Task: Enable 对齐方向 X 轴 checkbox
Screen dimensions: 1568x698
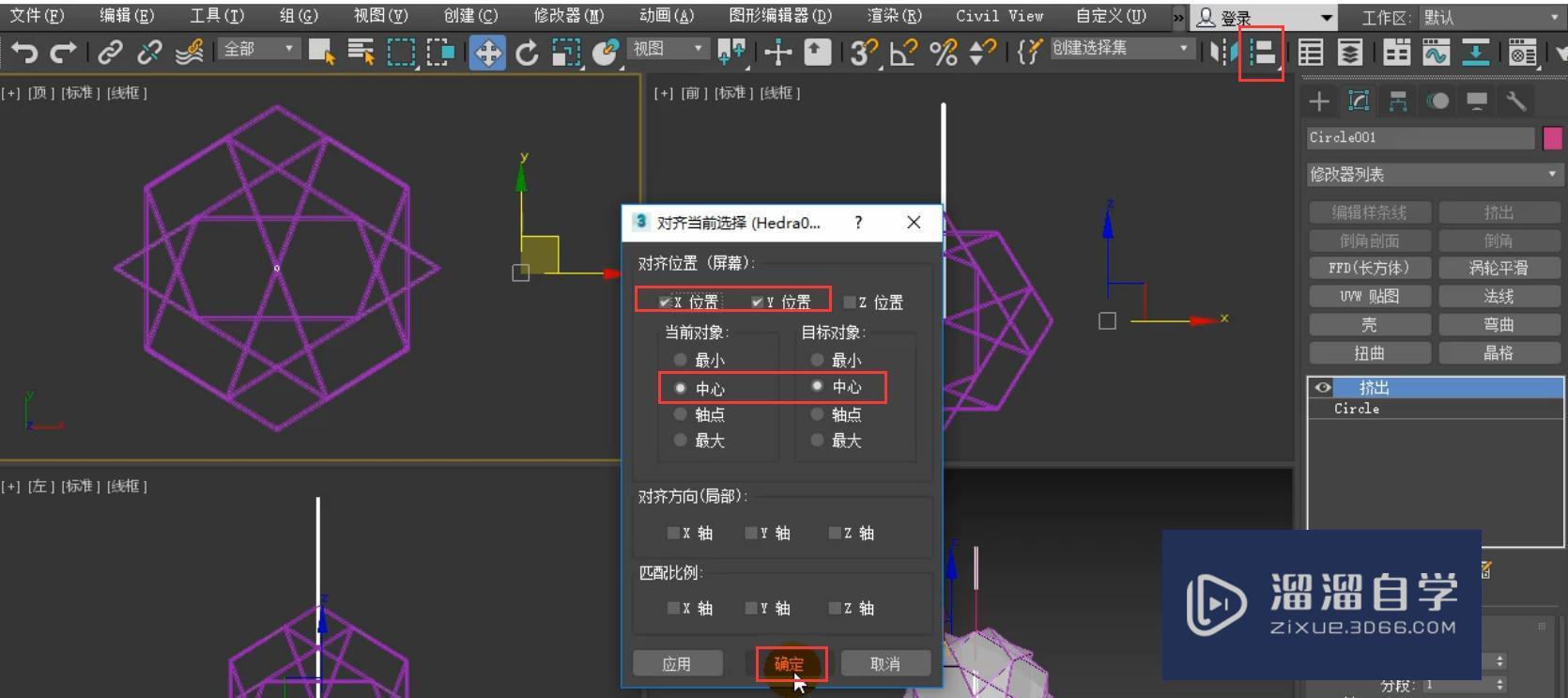Action: [x=673, y=533]
